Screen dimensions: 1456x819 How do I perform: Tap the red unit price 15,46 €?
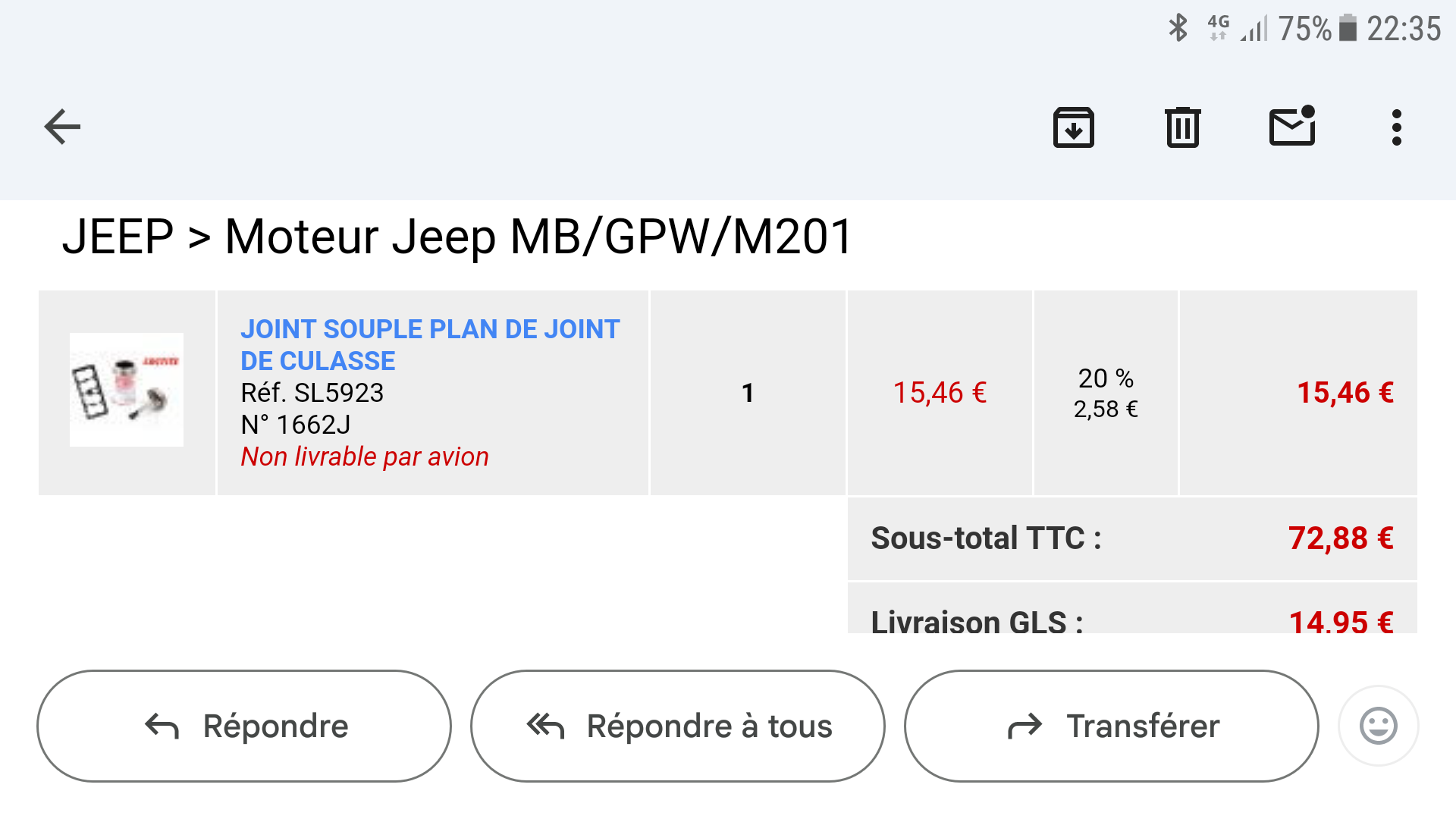pos(940,393)
